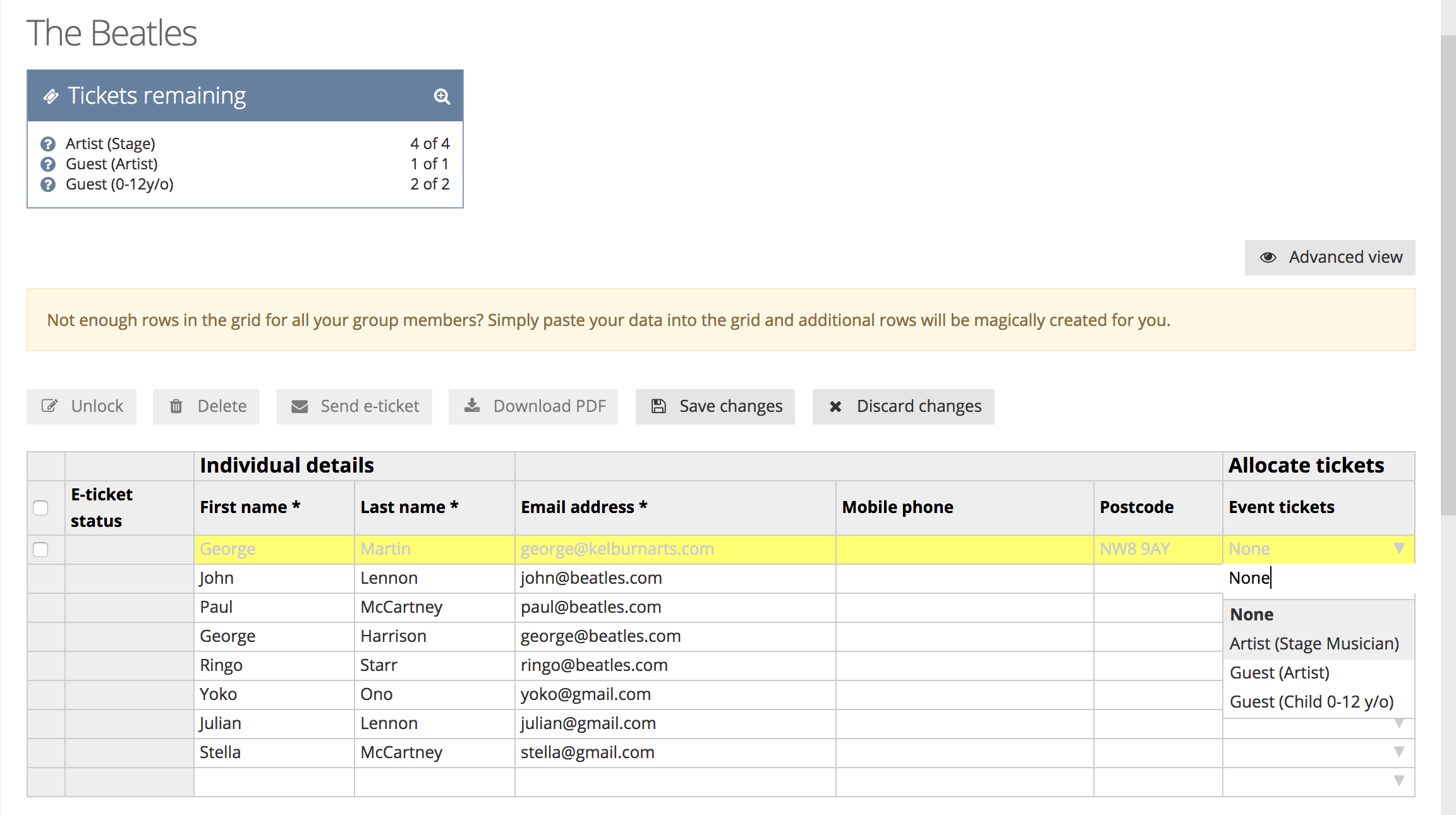Open event tickets dropdown arrow in Julian Lennon row
This screenshot has height=815, width=1456.
coord(1399,723)
